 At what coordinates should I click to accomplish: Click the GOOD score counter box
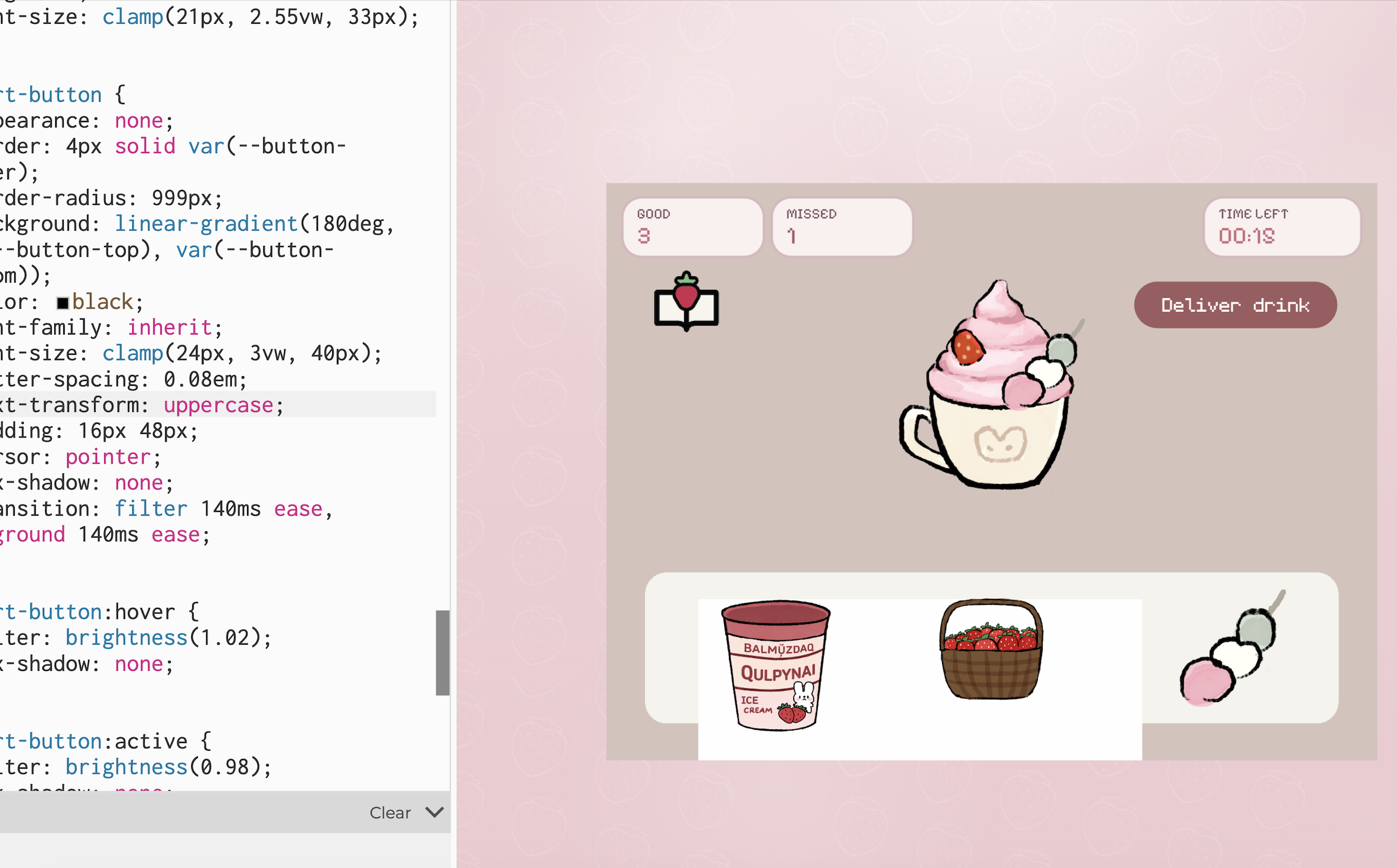(693, 227)
